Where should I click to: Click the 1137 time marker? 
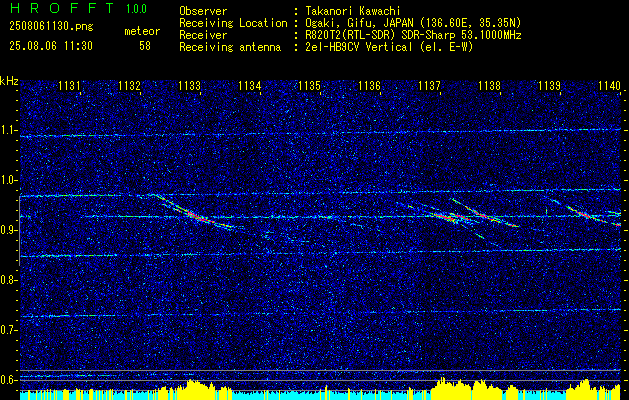coord(430,85)
